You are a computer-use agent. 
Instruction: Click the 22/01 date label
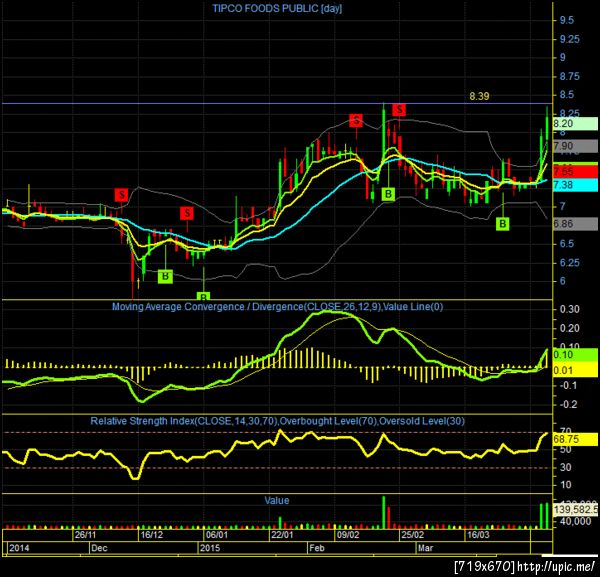[282, 535]
